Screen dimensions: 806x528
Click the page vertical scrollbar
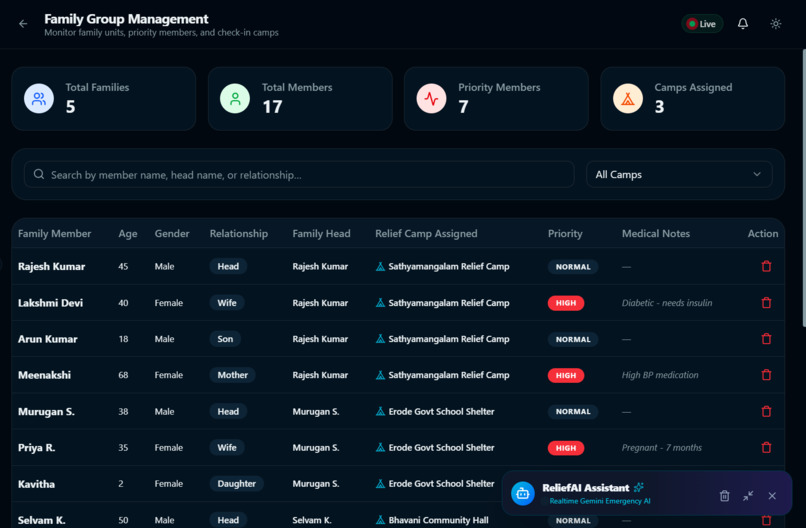[804, 188]
